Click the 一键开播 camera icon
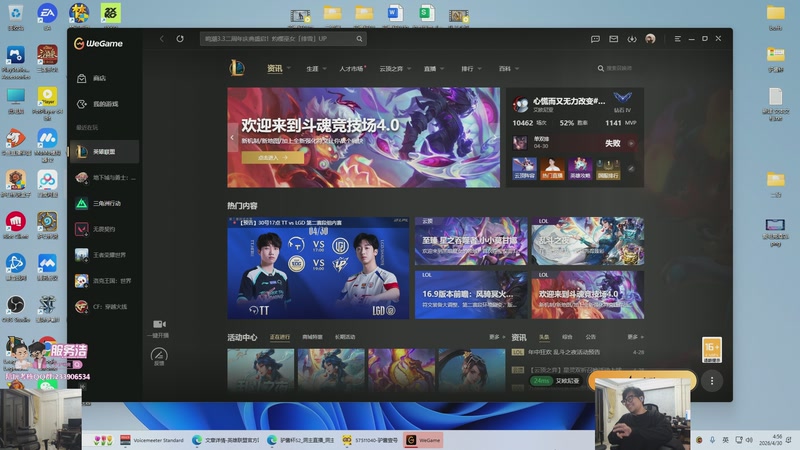Viewport: 800px width, 450px height. pyautogui.click(x=159, y=324)
